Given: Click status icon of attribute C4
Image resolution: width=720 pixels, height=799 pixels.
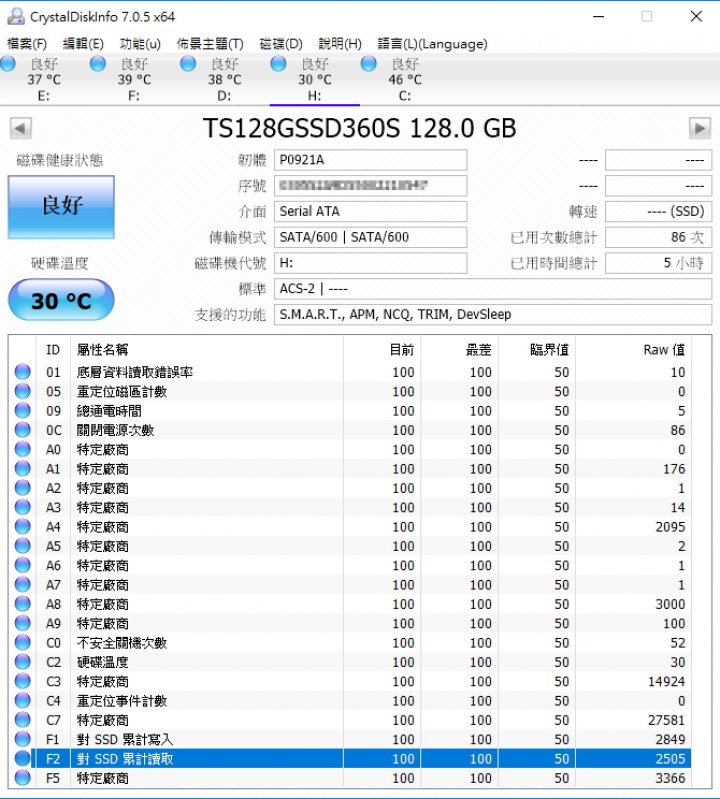Looking at the screenshot, I should pos(22,701).
